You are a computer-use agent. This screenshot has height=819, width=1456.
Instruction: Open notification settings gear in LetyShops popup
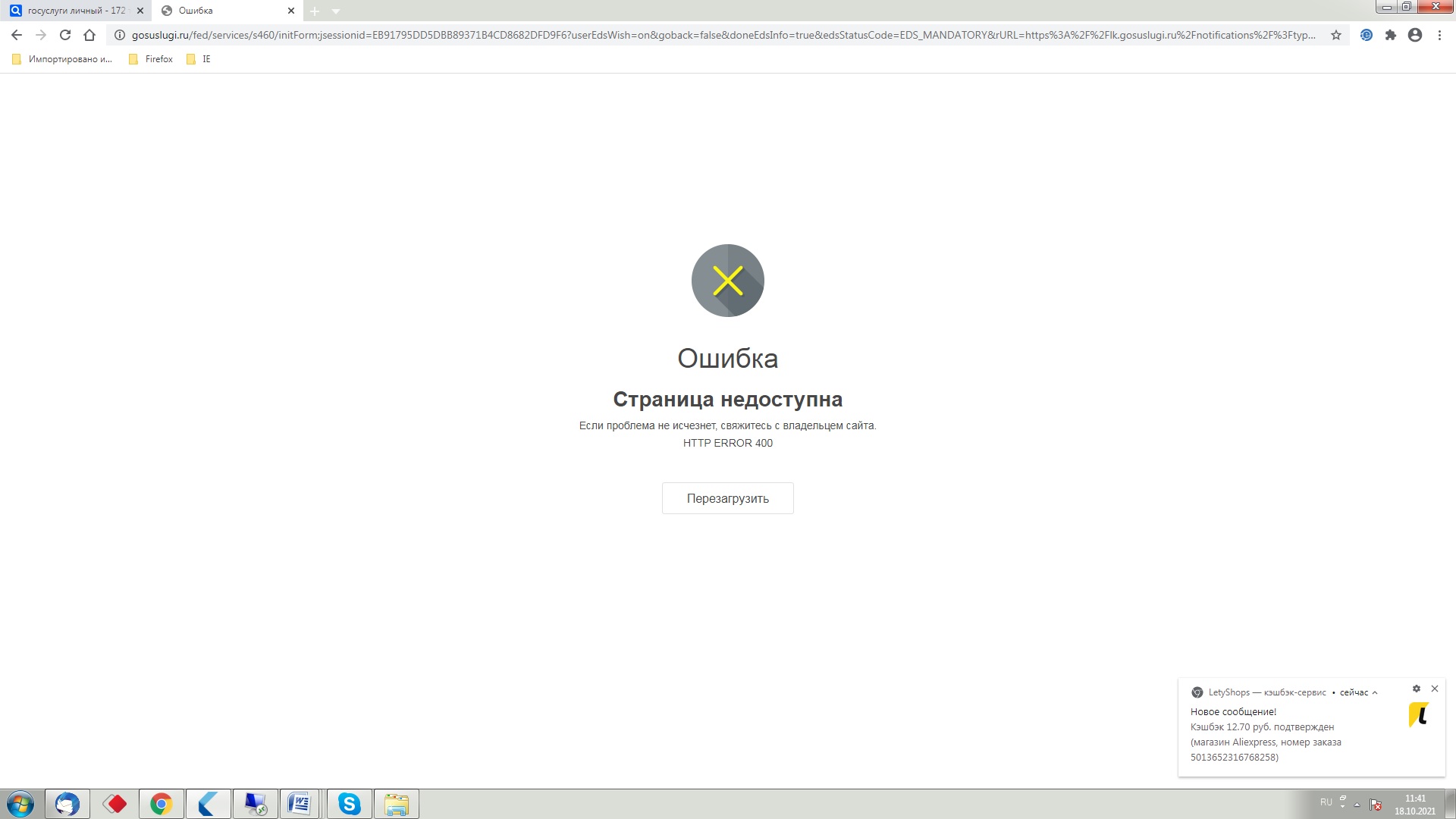coord(1416,689)
